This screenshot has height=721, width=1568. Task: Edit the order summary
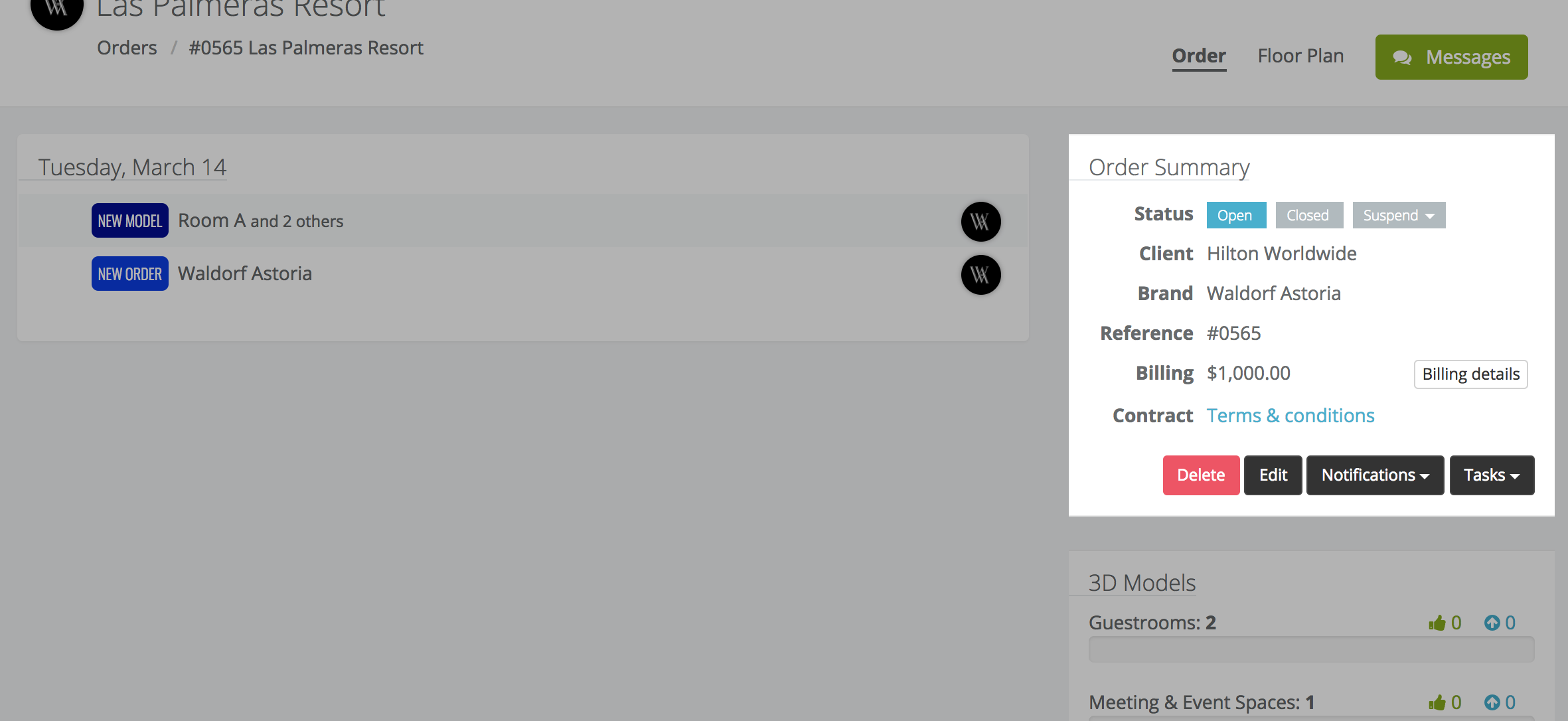coord(1273,475)
